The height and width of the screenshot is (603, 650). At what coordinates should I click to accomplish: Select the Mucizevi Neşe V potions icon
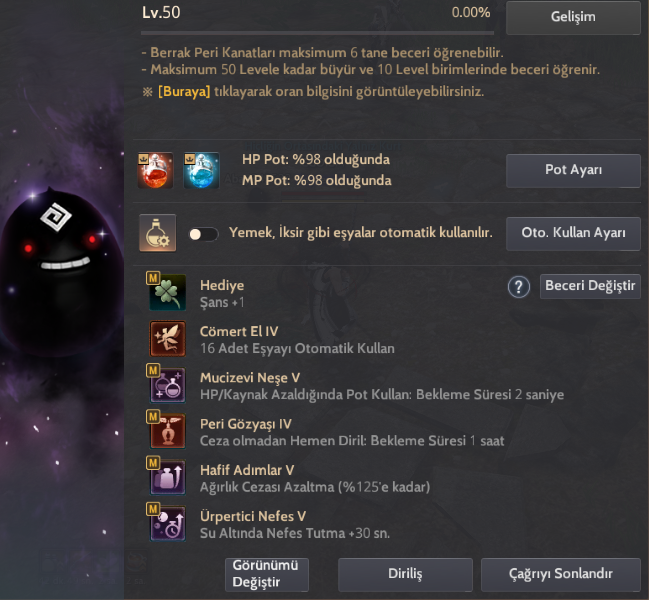(167, 385)
